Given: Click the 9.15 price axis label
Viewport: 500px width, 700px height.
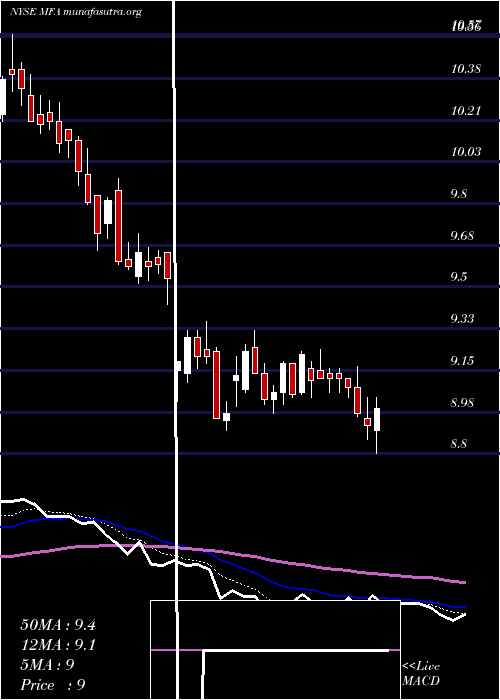Looking at the screenshot, I should (x=462, y=360).
